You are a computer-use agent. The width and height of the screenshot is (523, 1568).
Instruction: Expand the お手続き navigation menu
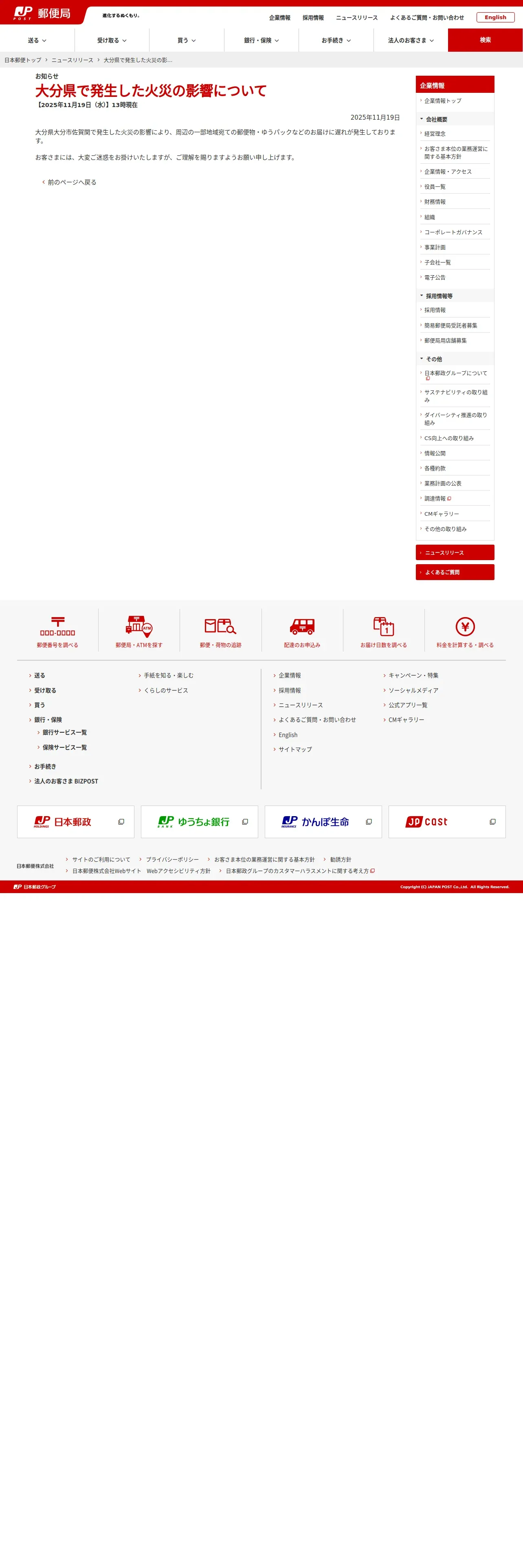[x=336, y=40]
